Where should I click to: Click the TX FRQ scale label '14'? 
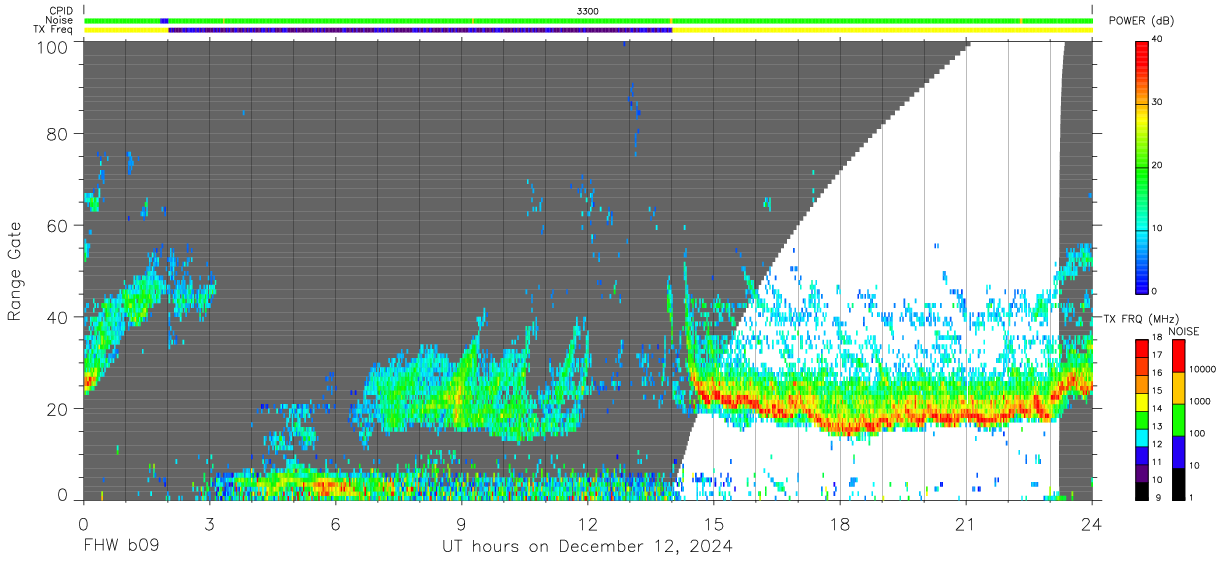(1158, 409)
